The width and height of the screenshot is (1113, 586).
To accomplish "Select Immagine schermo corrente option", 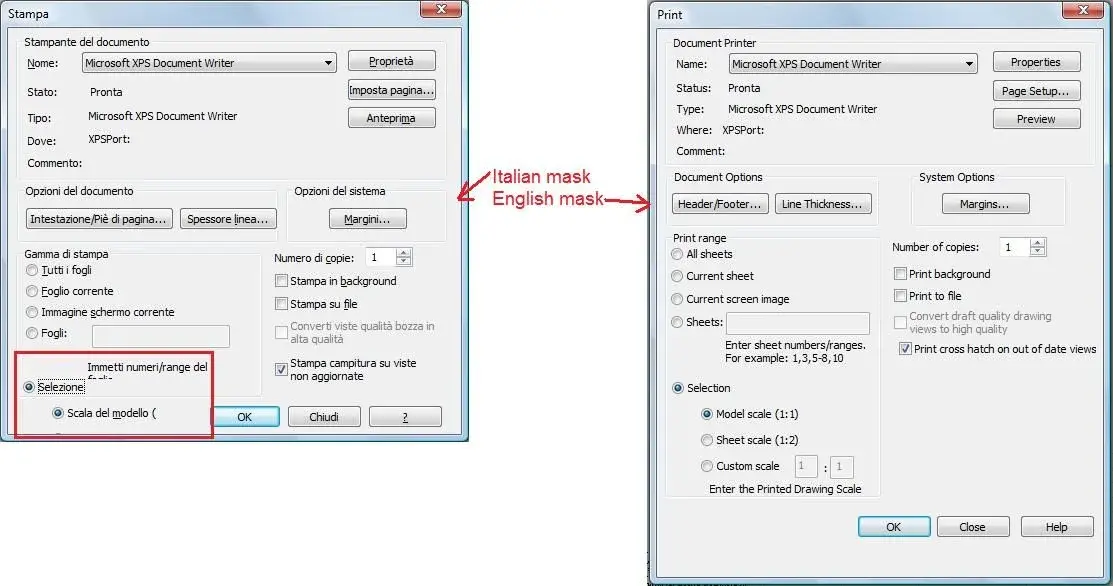I will [x=32, y=311].
